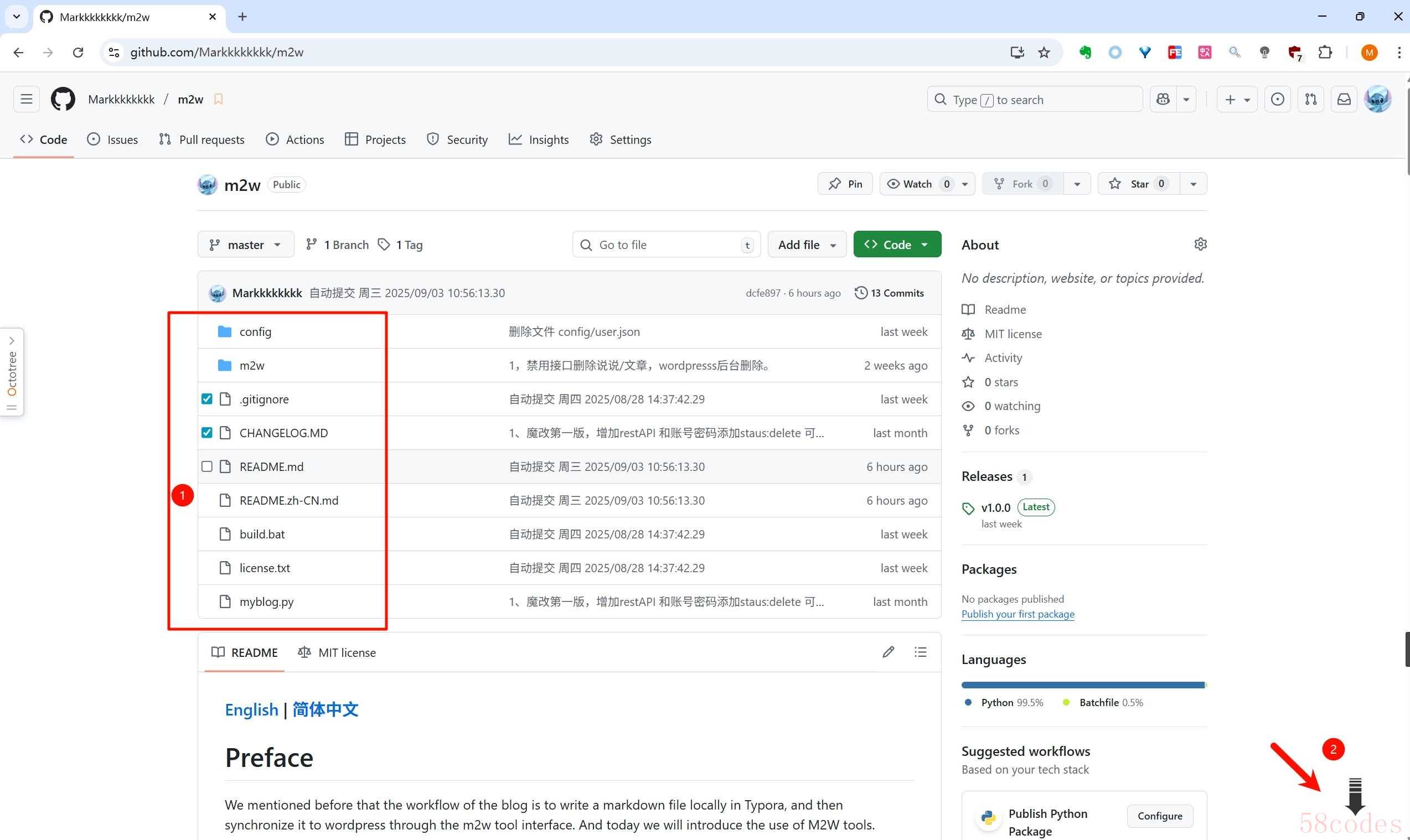Uncheck the CHANGELOG.MD checkbox
1410x840 pixels.
206,433
